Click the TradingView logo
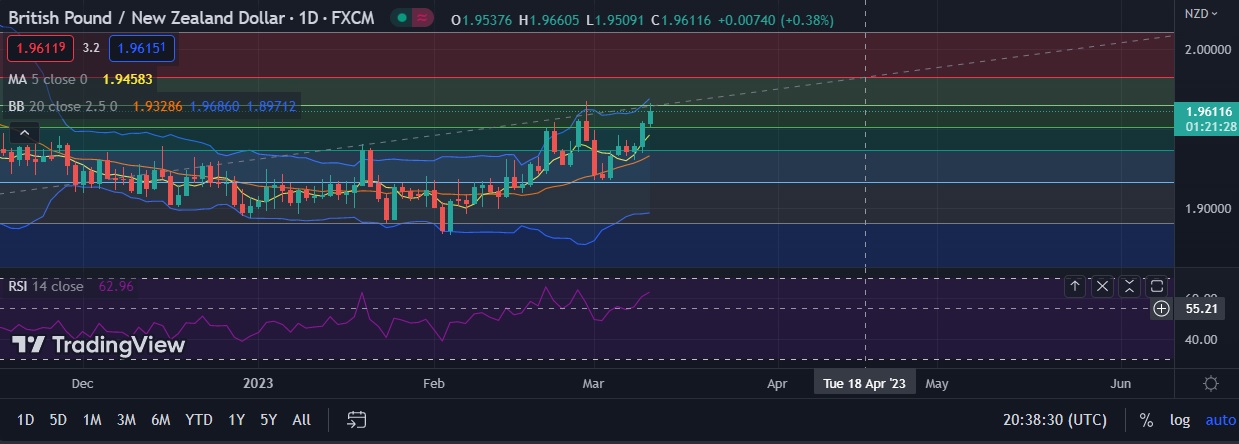 (x=98, y=345)
